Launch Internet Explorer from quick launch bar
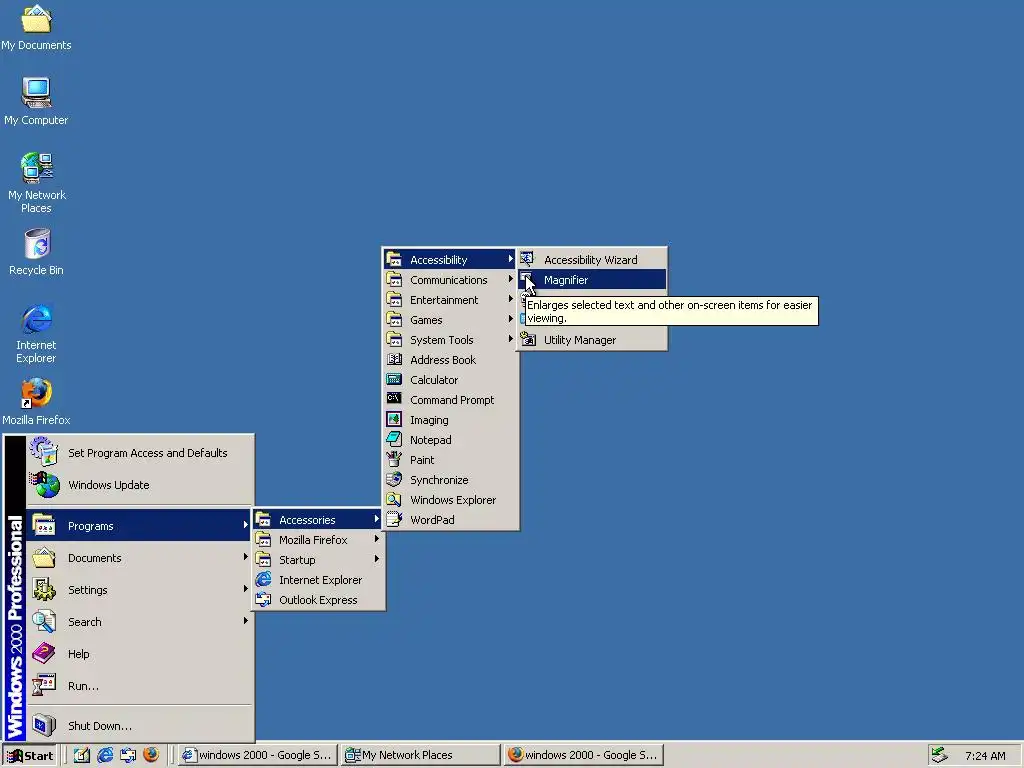Viewport: 1024px width, 768px height. coord(105,755)
